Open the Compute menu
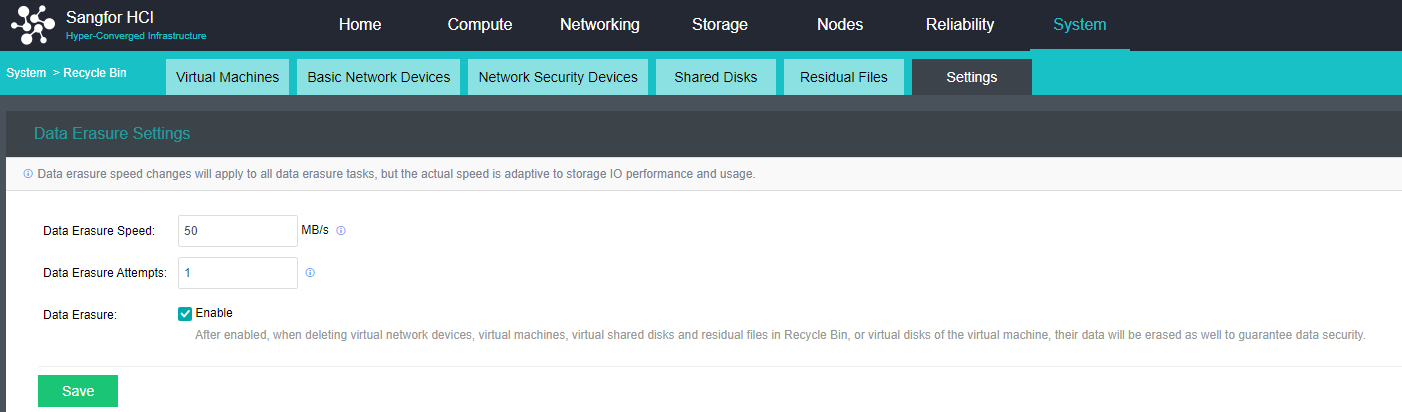The height and width of the screenshot is (412, 1402). click(x=480, y=25)
